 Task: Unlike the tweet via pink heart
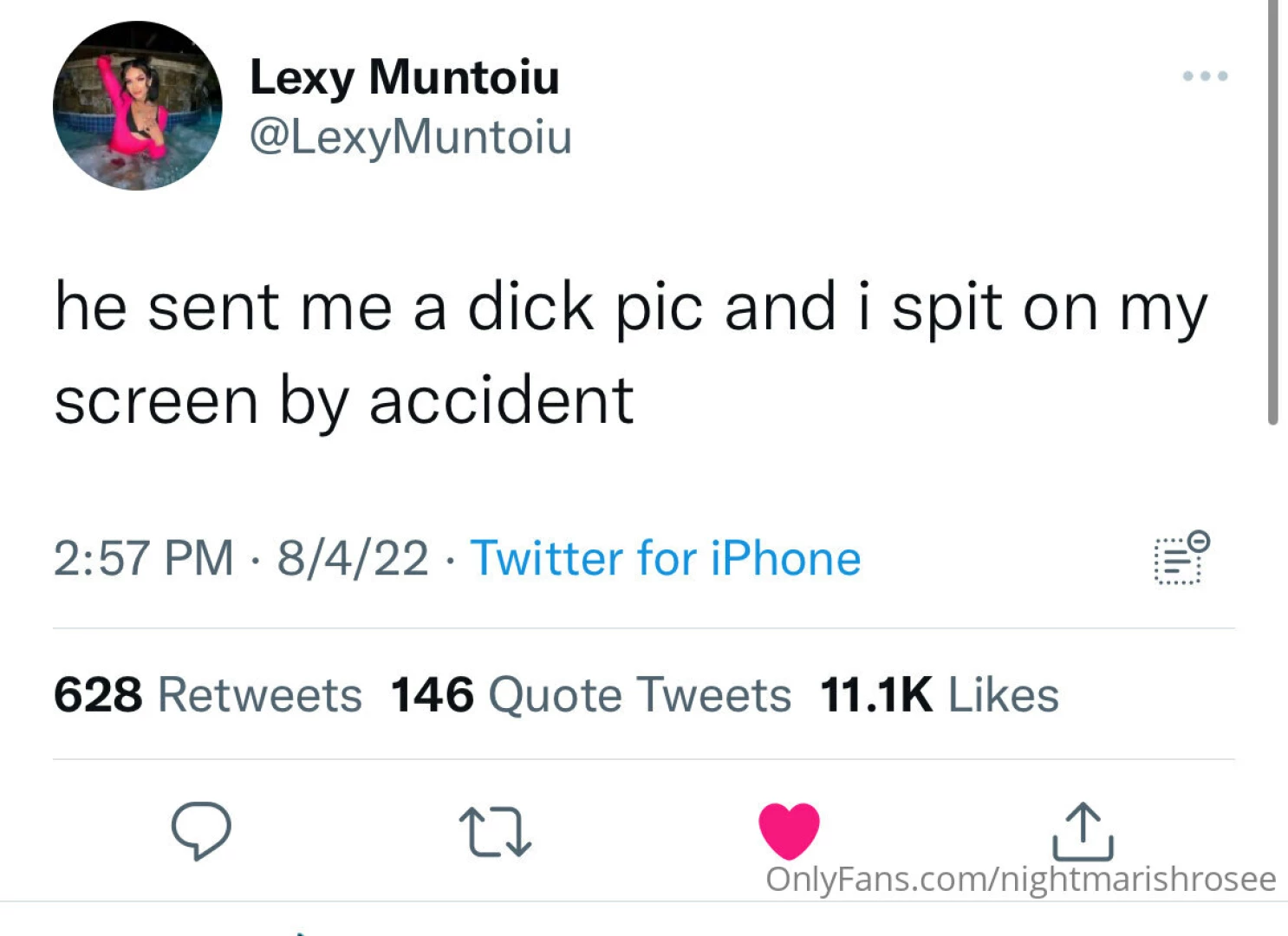(789, 830)
